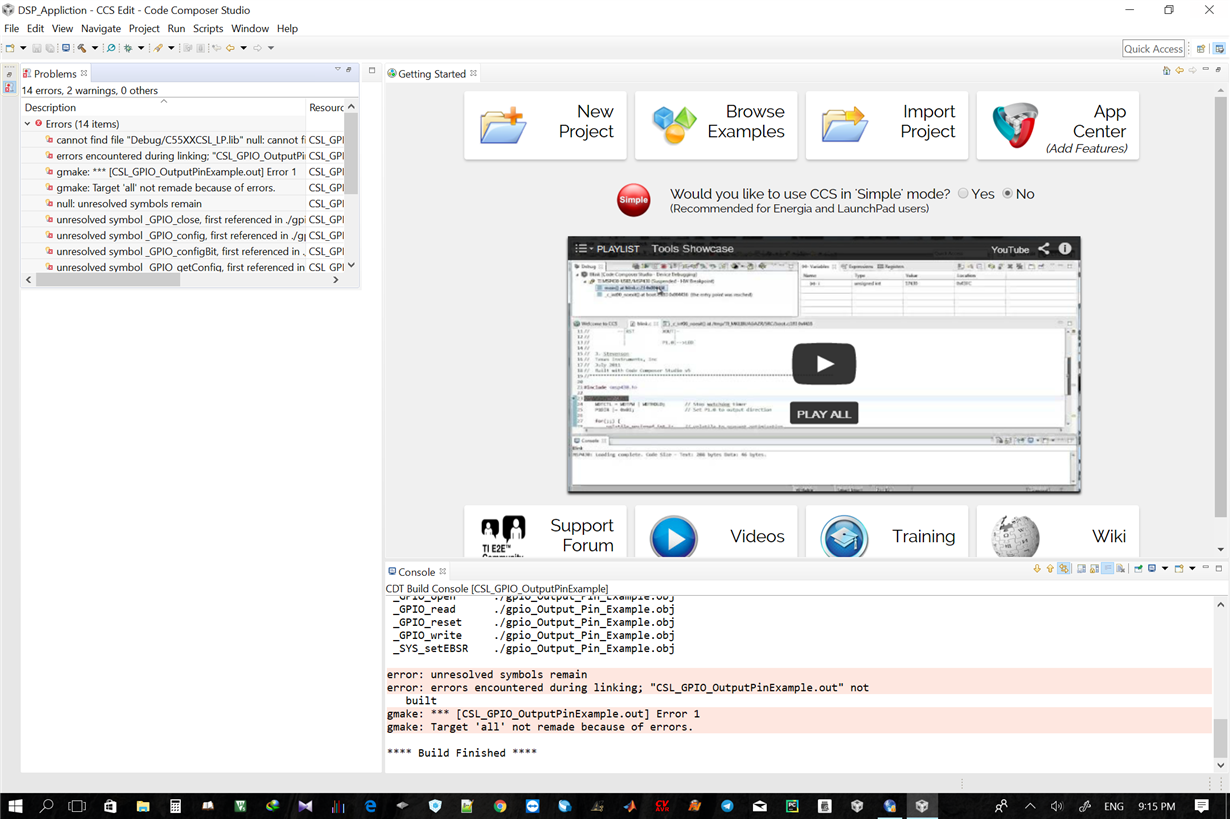Select the Console tab
The height and width of the screenshot is (819, 1230).
(x=417, y=572)
